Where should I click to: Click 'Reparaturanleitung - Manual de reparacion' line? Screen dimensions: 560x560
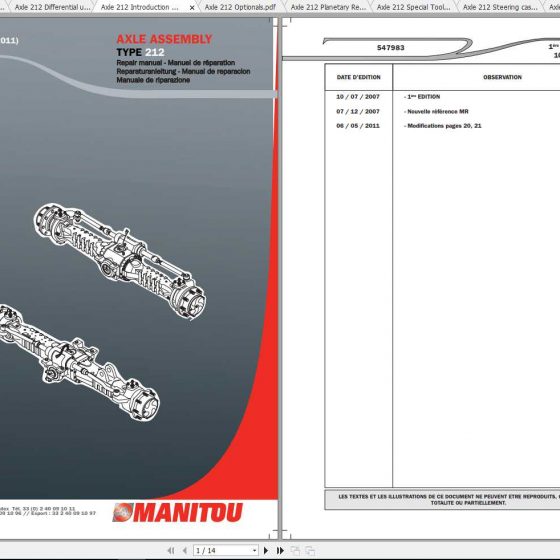tap(183, 71)
